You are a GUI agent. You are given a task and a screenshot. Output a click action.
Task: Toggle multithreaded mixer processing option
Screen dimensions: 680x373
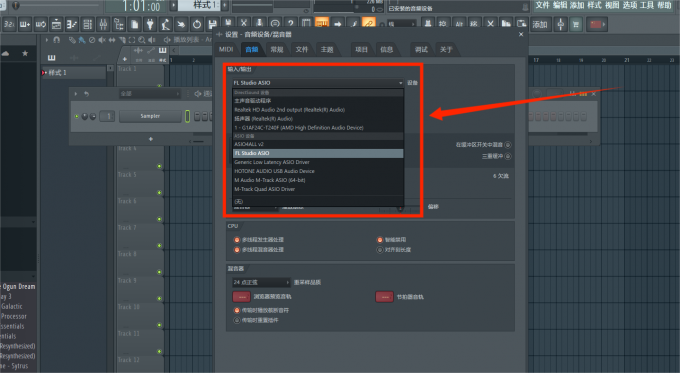pyautogui.click(x=237, y=249)
